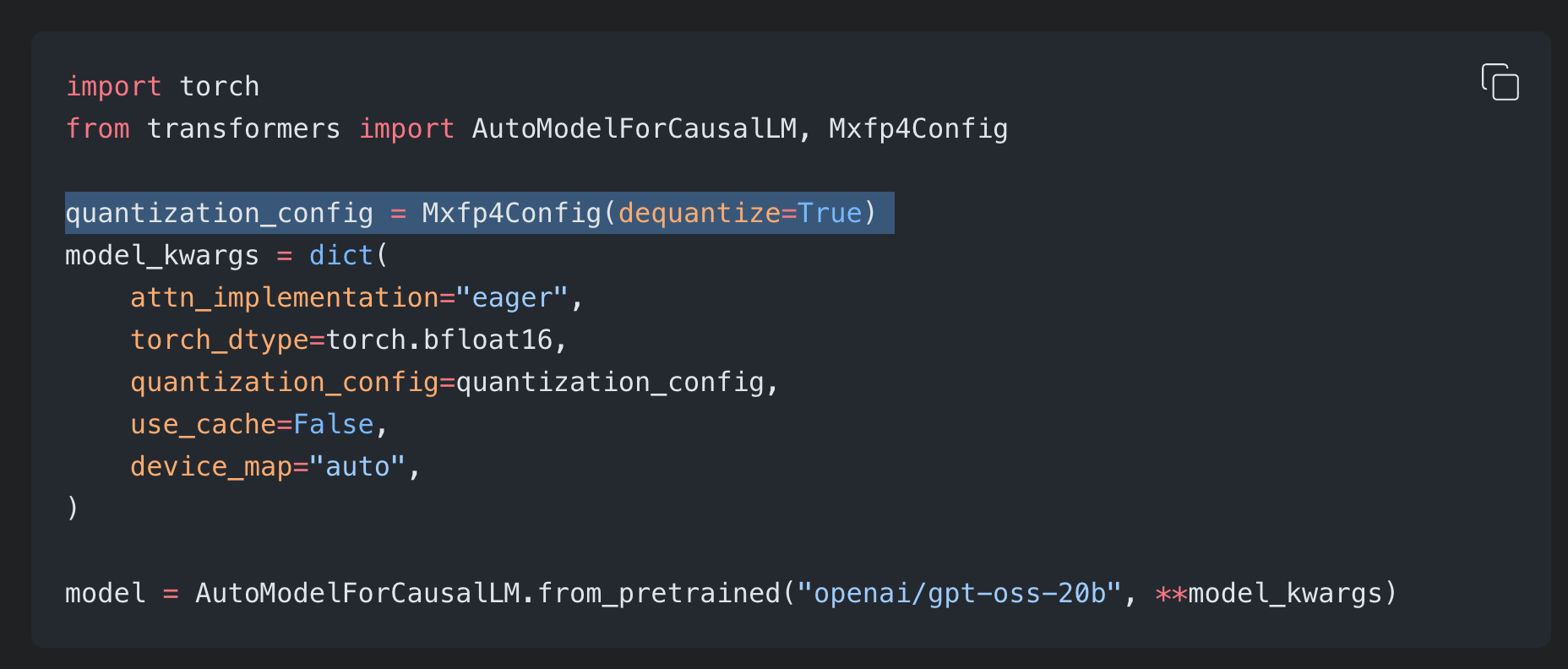This screenshot has height=669, width=1568.
Task: Click the model_kwargs variable assignment
Action: 162,255
